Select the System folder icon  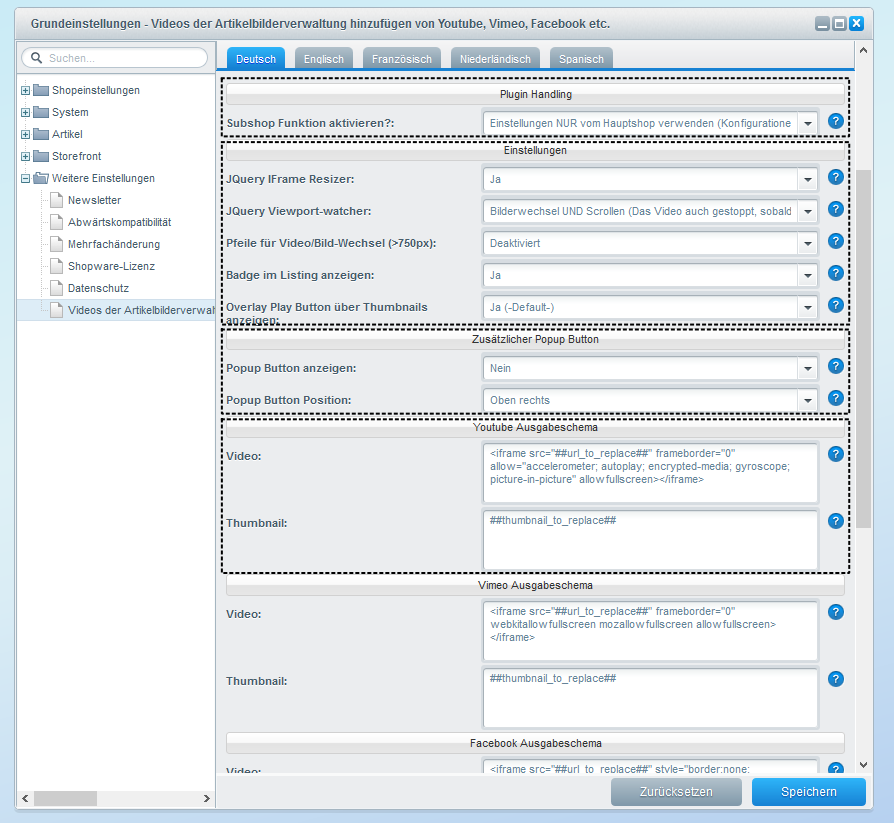point(40,112)
